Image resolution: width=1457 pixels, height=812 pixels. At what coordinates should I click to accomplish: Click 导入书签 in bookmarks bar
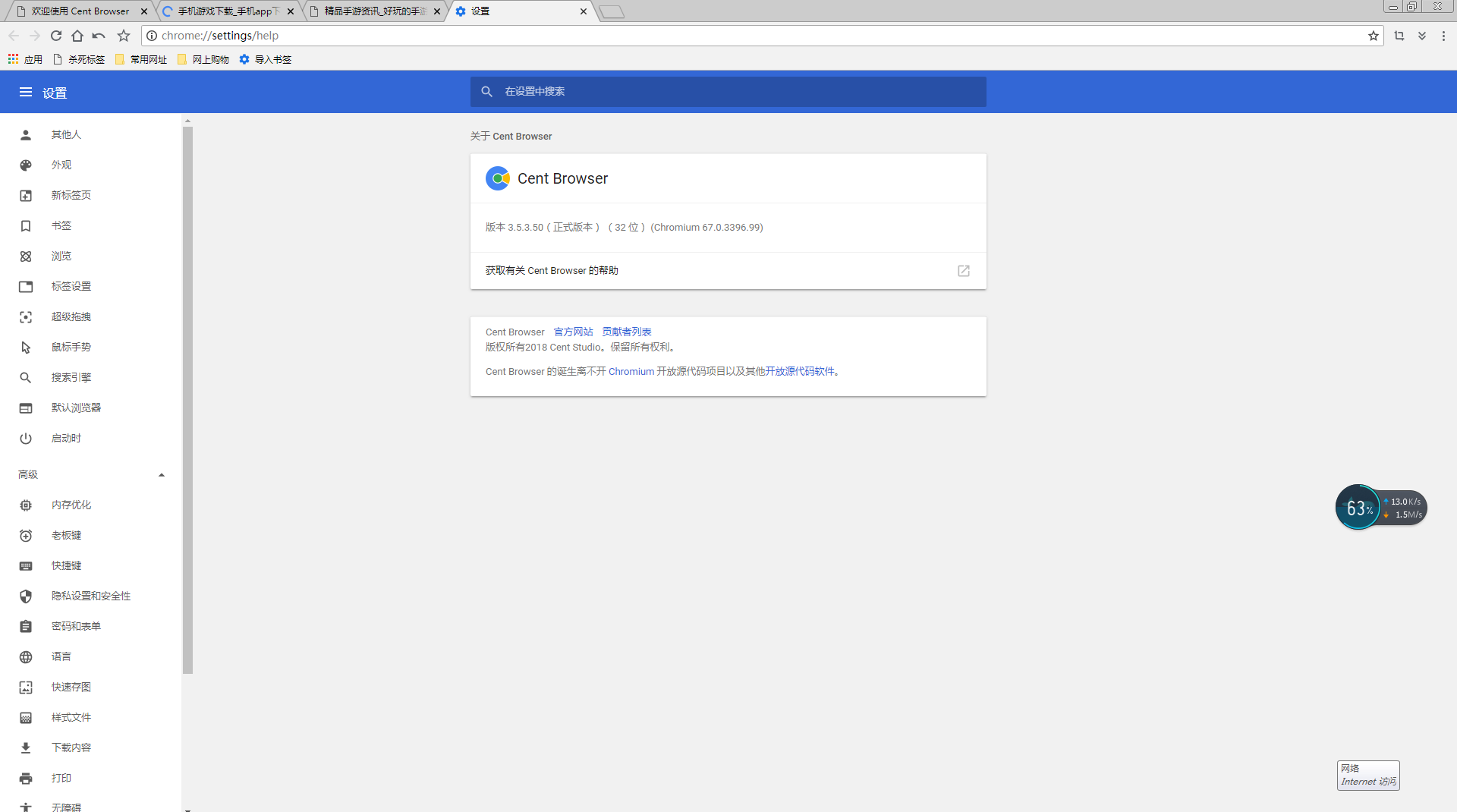click(x=266, y=59)
